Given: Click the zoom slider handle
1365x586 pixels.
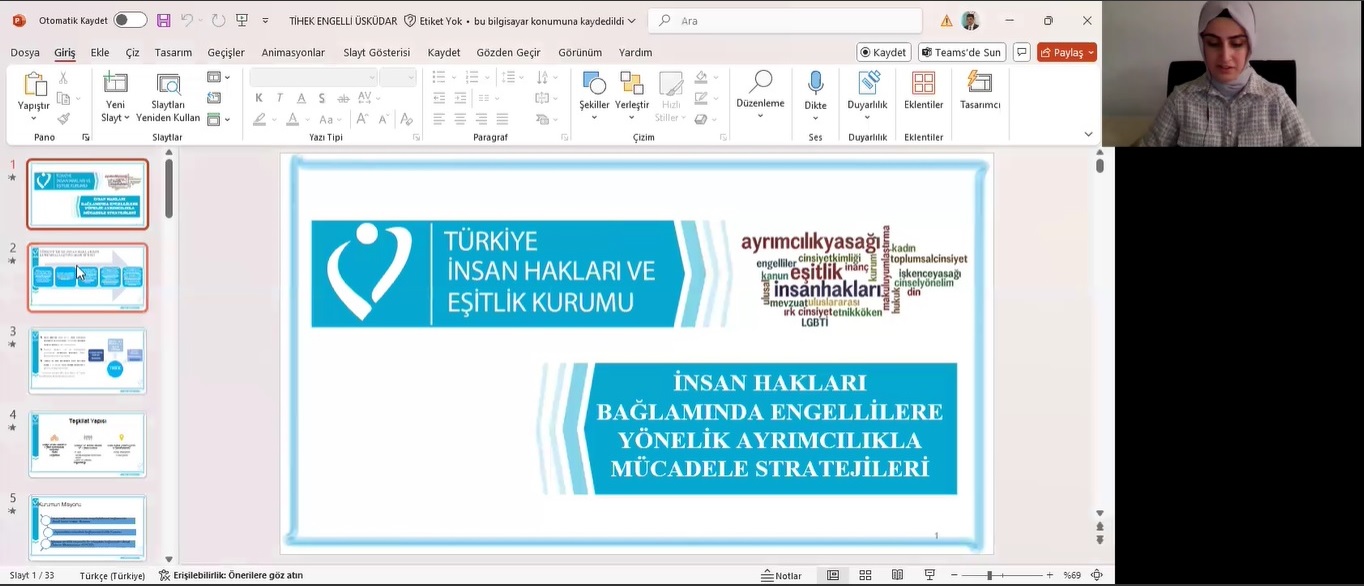Looking at the screenshot, I should click(x=990, y=576).
